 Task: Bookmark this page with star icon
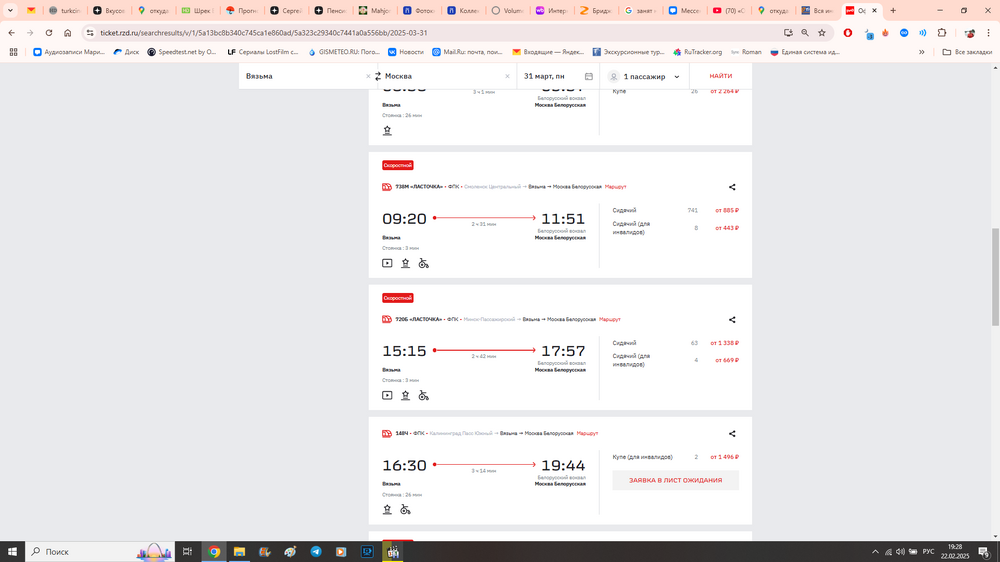tap(822, 32)
